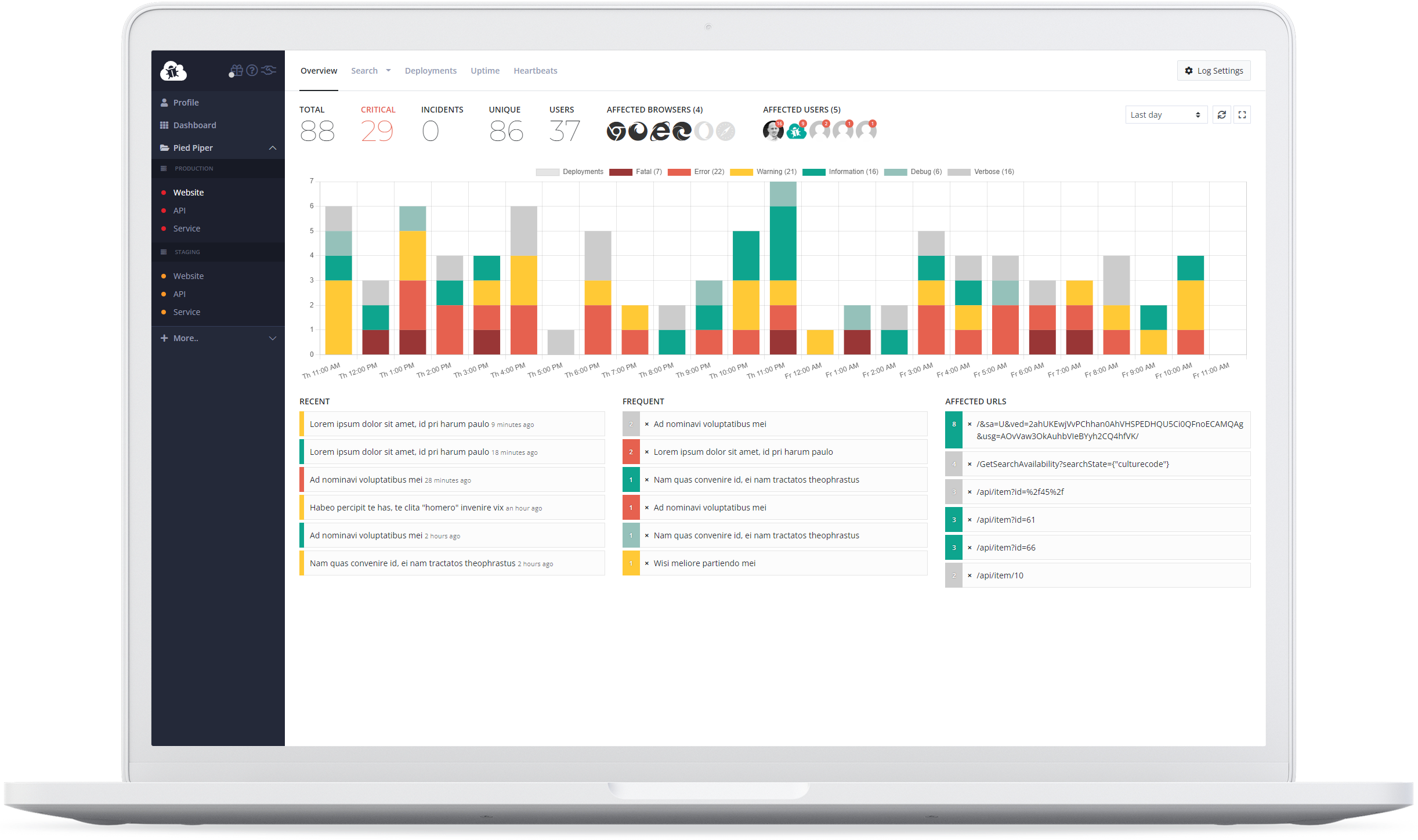Select Website under Production in the sidebar
The height and width of the screenshot is (840, 1418).
coord(189,192)
